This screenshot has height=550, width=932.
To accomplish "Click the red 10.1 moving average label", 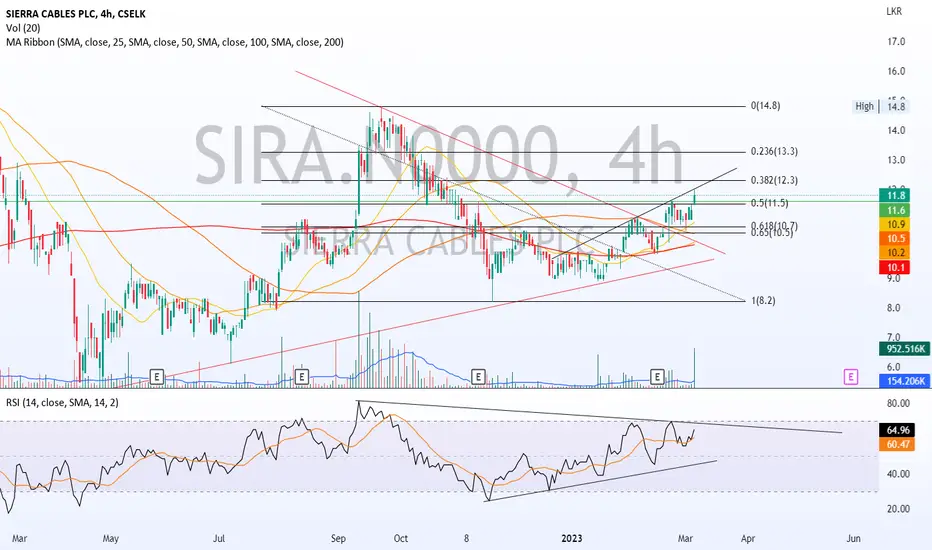I will [x=896, y=268].
